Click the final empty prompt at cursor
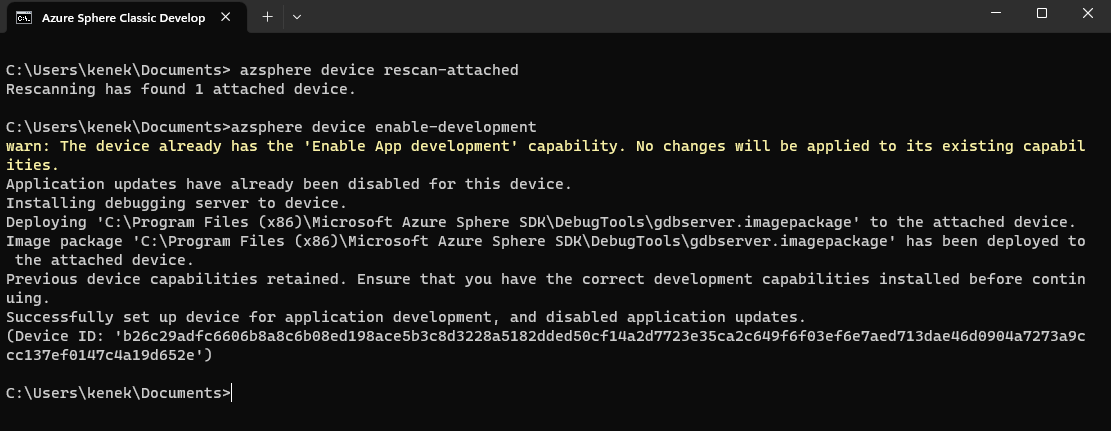This screenshot has height=431, width=1111. (118, 393)
